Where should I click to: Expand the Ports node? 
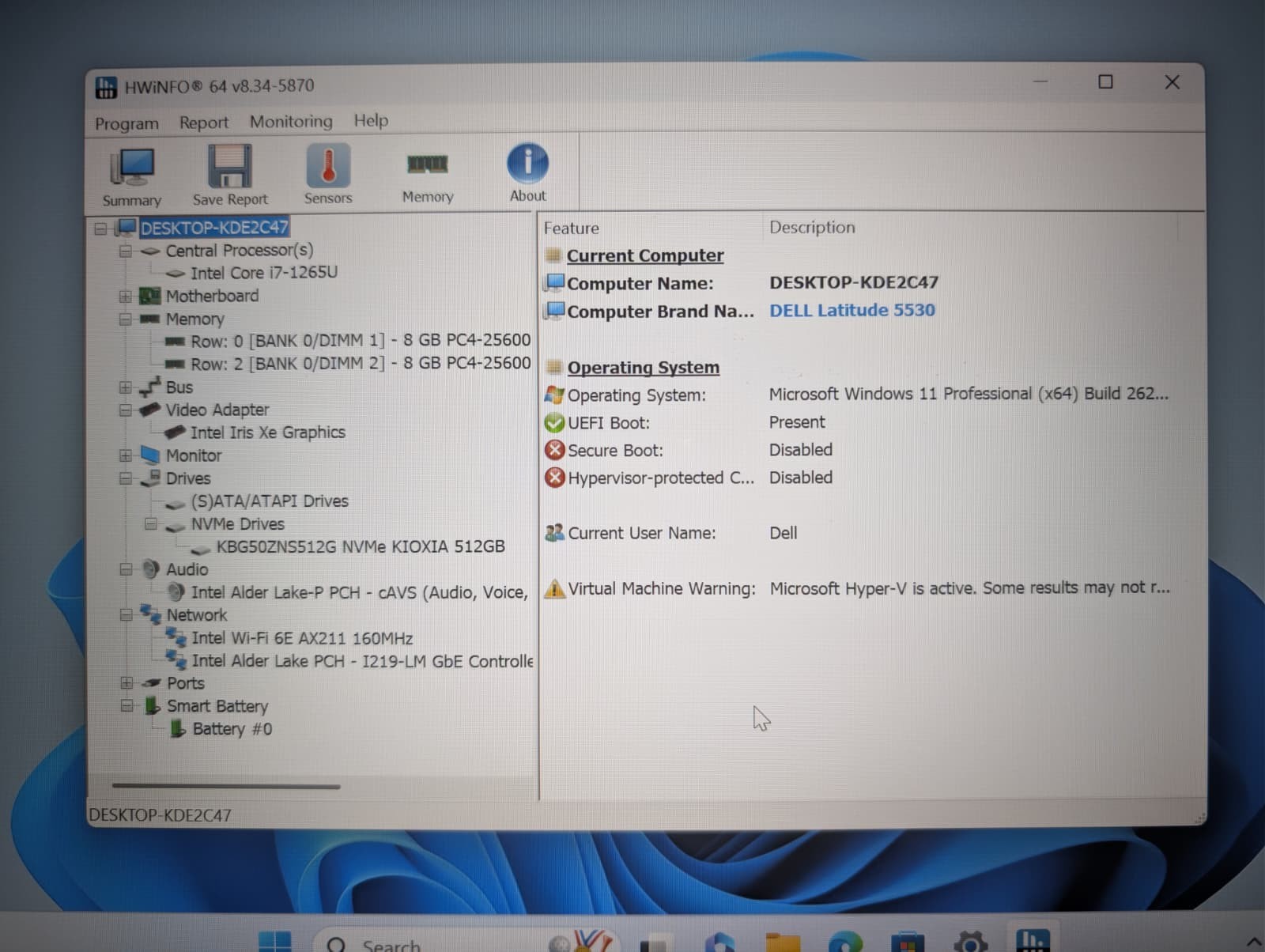[126, 683]
